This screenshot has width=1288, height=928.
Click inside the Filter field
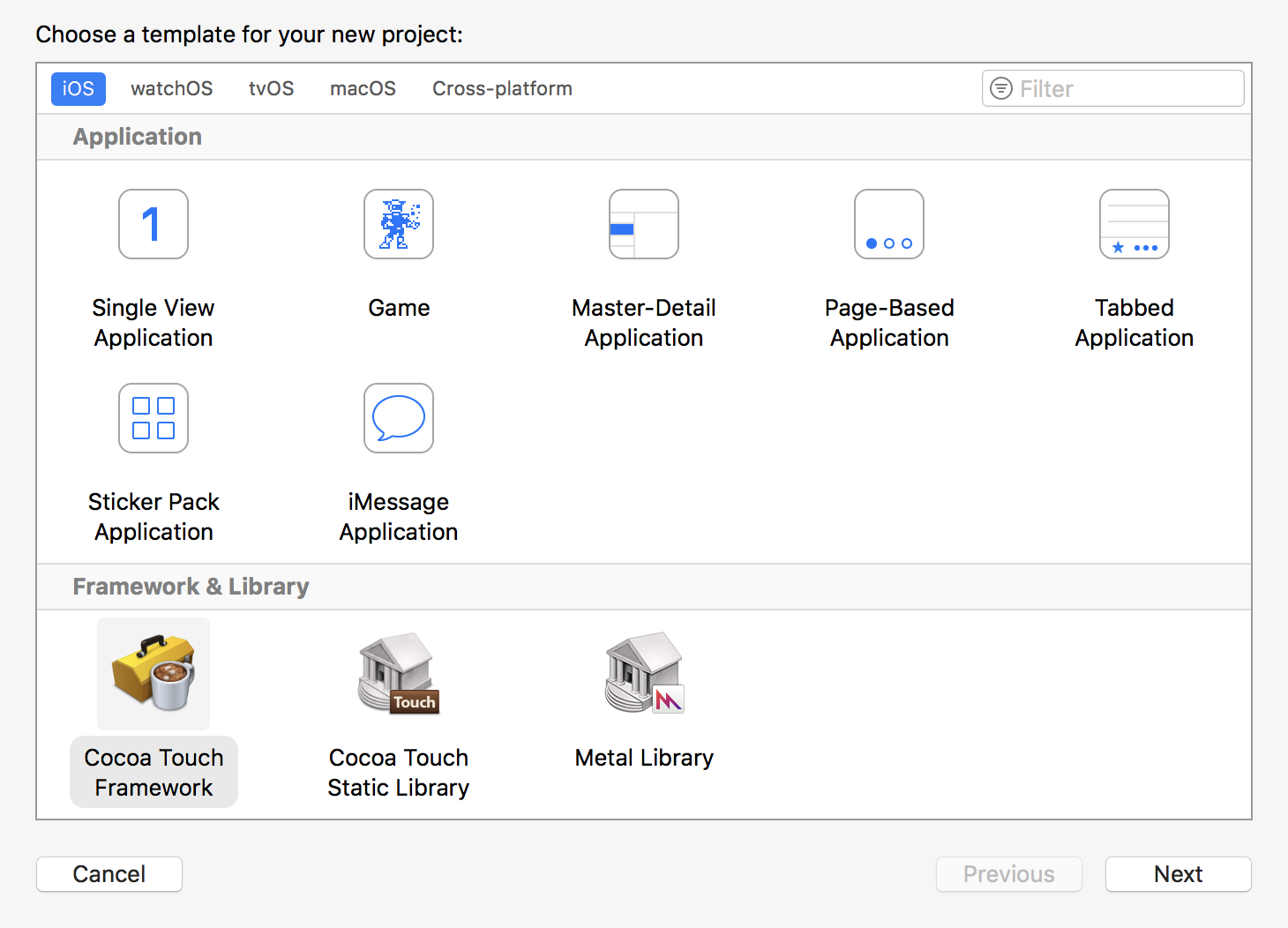1112,88
